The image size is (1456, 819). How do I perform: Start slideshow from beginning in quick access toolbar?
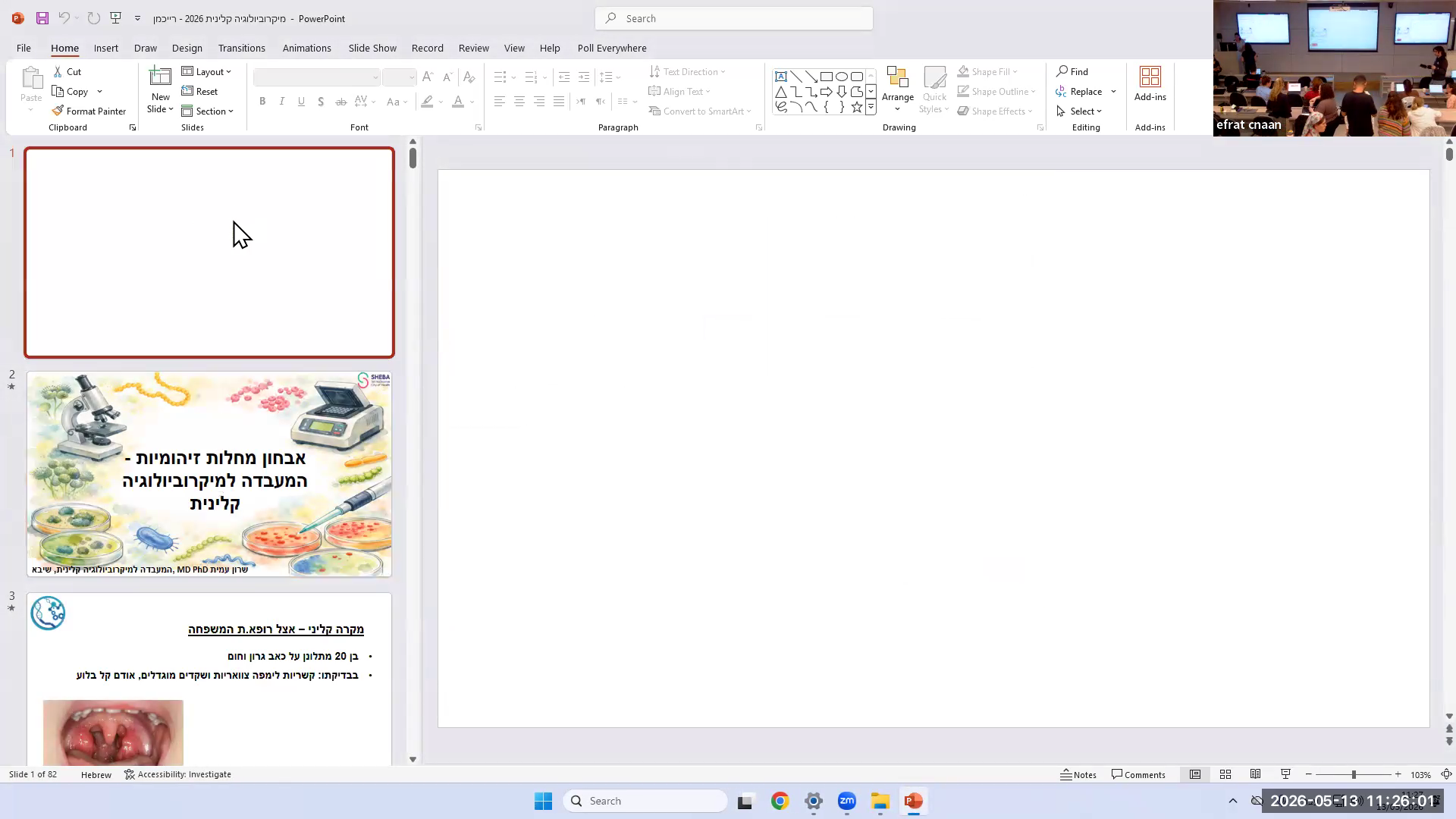click(115, 18)
